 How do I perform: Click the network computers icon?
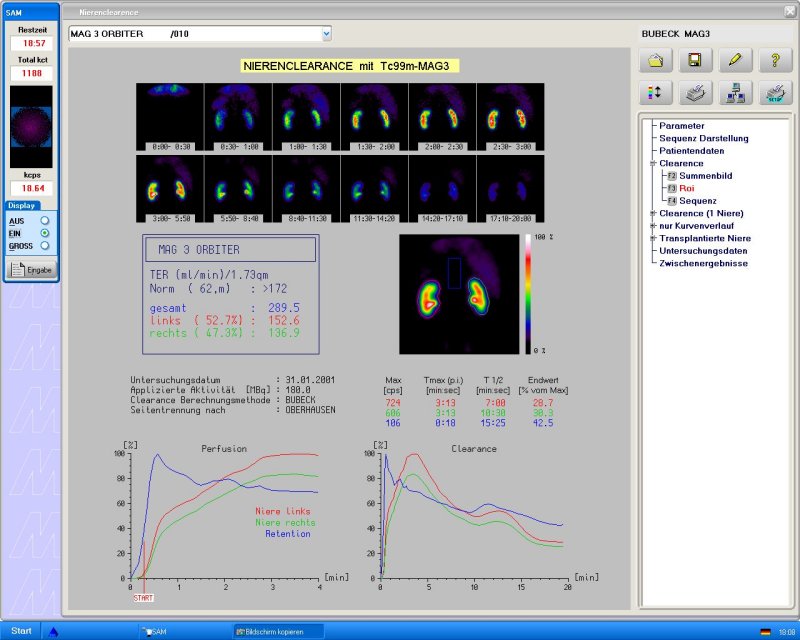click(735, 95)
